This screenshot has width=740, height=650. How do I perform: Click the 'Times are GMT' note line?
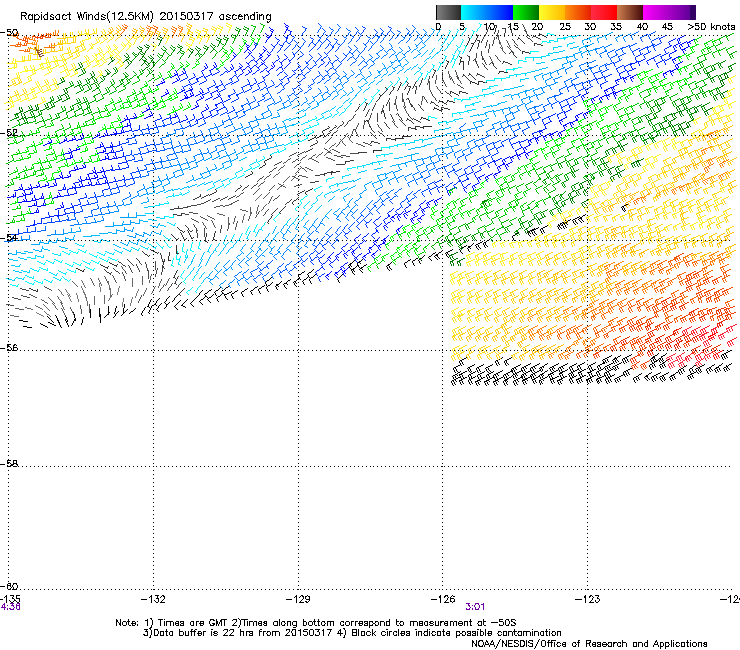[x=315, y=623]
